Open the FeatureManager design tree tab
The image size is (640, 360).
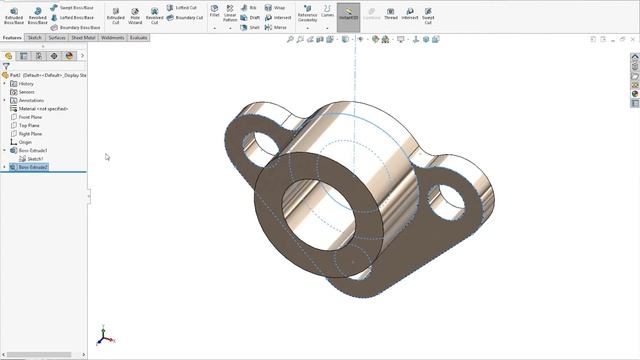8,56
